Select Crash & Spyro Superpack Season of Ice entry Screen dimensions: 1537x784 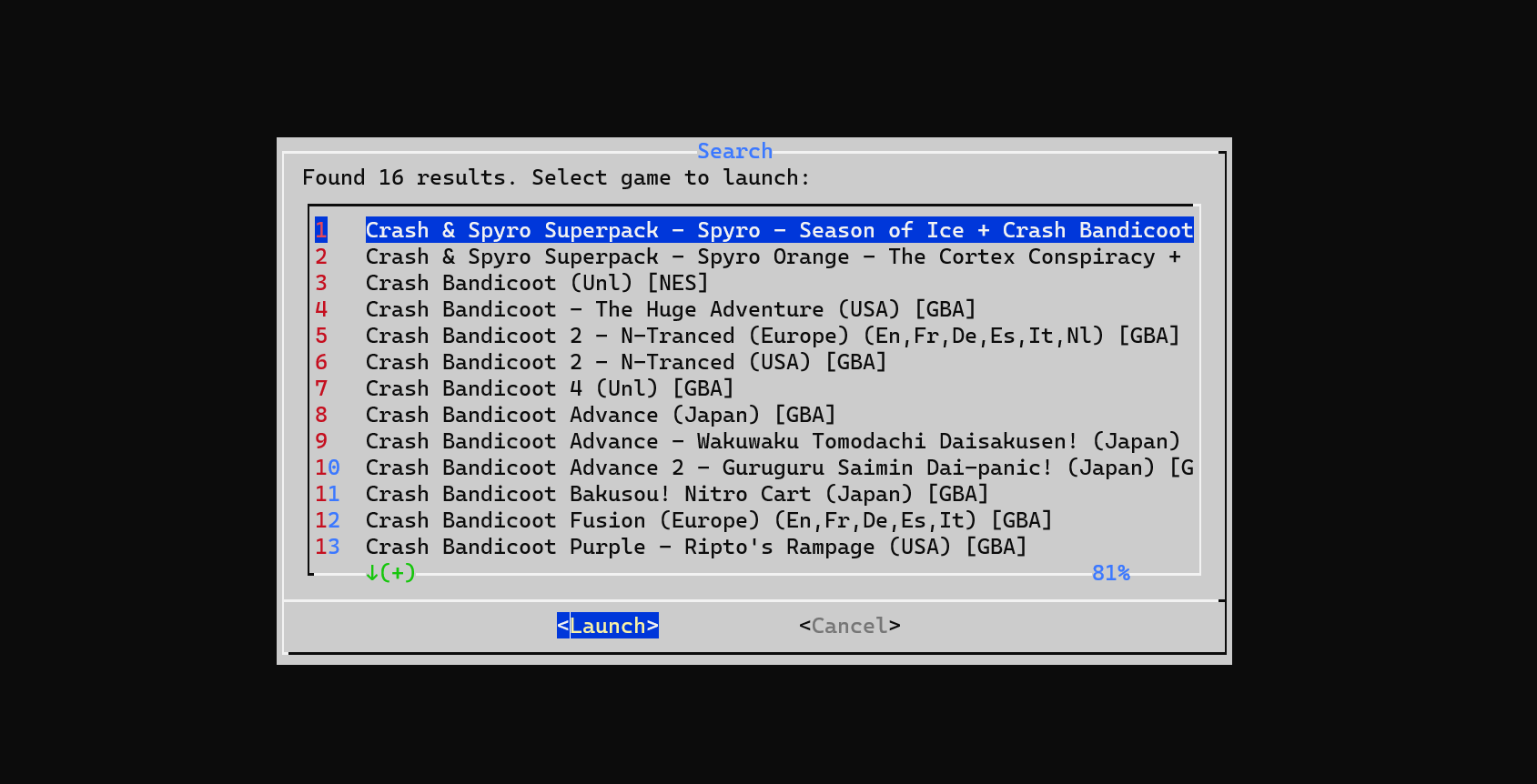click(754, 230)
